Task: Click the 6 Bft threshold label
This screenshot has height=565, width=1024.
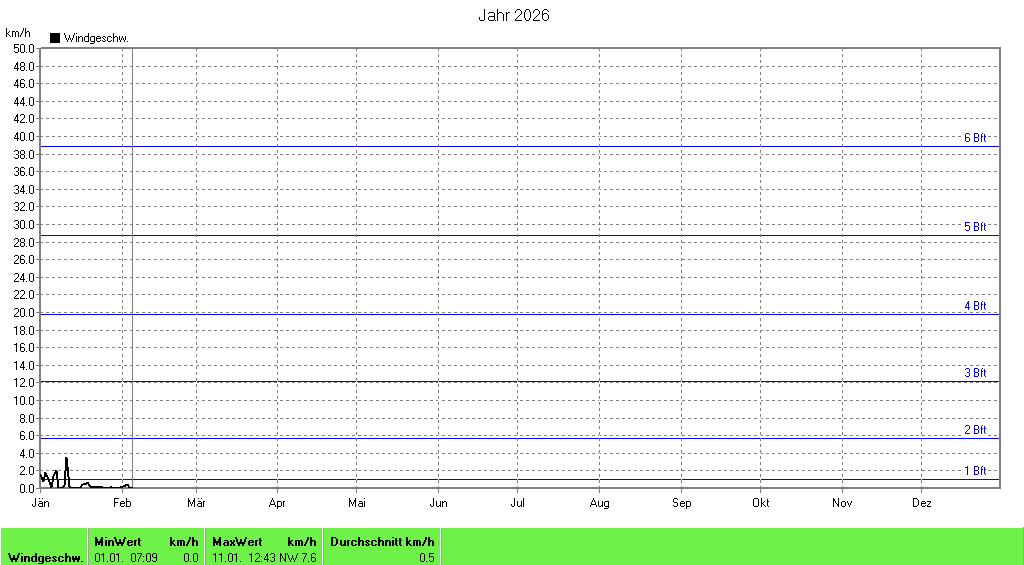Action: (975, 138)
